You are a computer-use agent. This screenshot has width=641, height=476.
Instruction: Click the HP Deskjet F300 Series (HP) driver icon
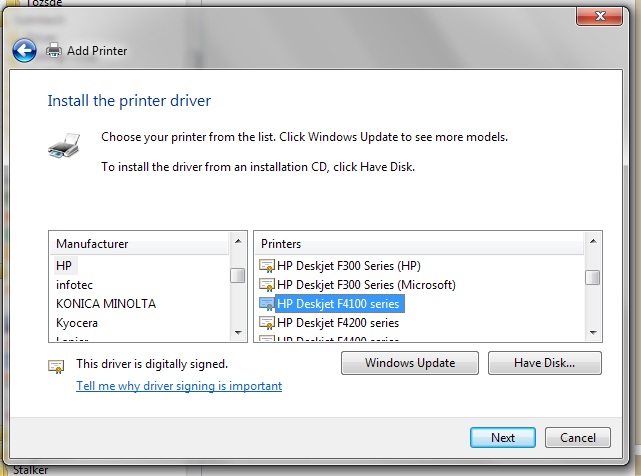pyautogui.click(x=267, y=266)
